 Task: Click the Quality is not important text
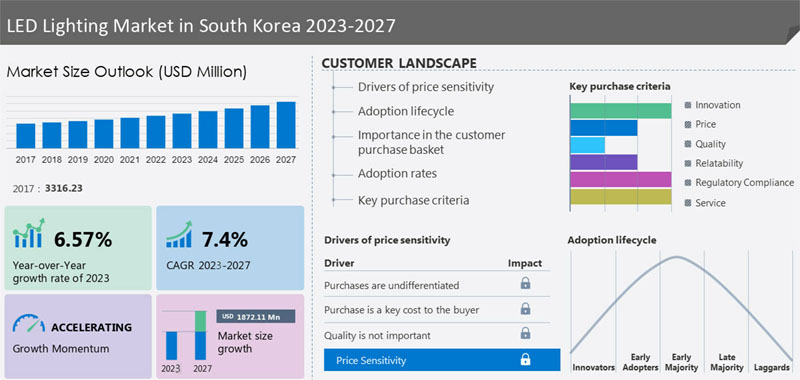377,336
